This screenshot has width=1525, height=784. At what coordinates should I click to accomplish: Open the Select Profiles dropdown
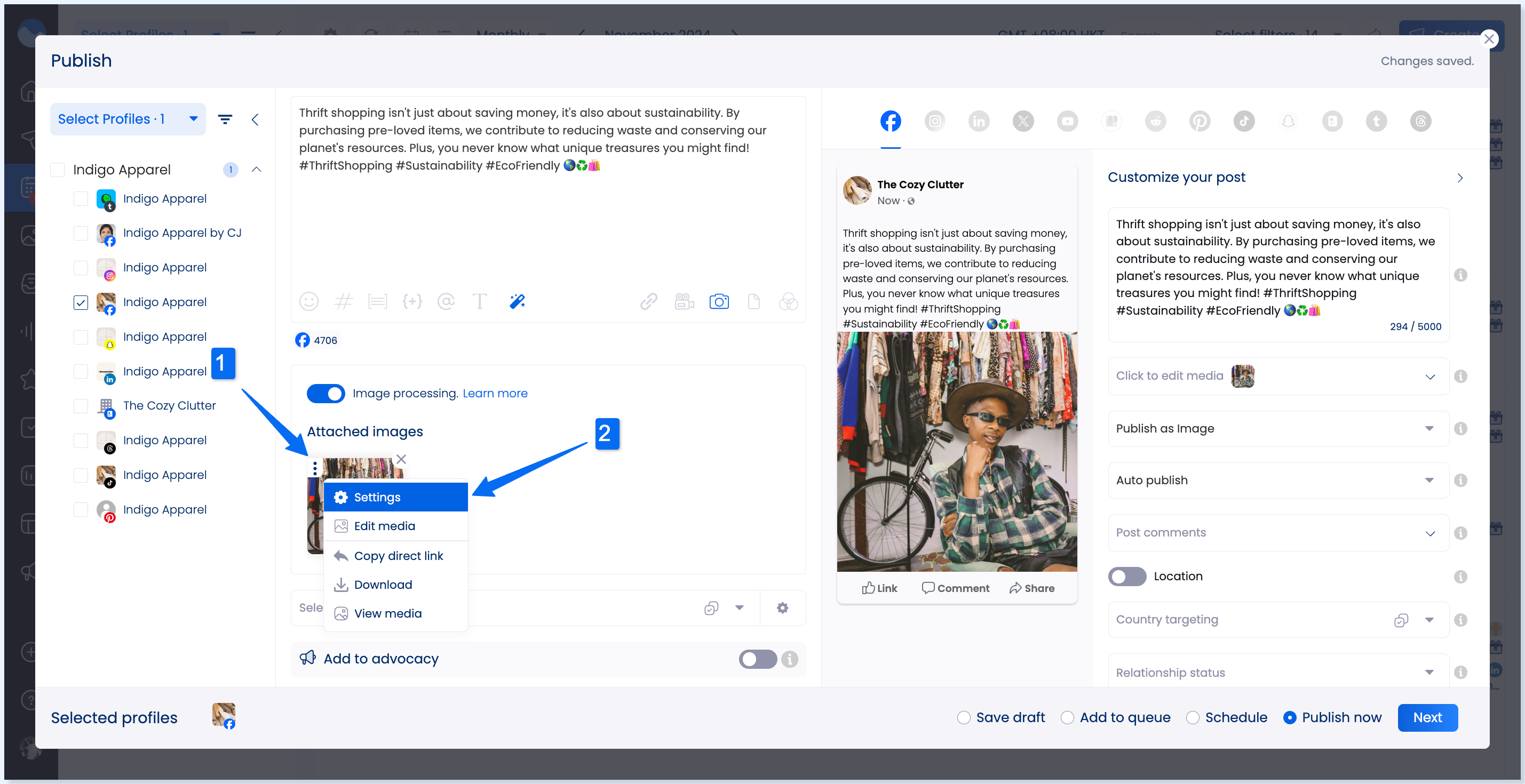coord(128,119)
